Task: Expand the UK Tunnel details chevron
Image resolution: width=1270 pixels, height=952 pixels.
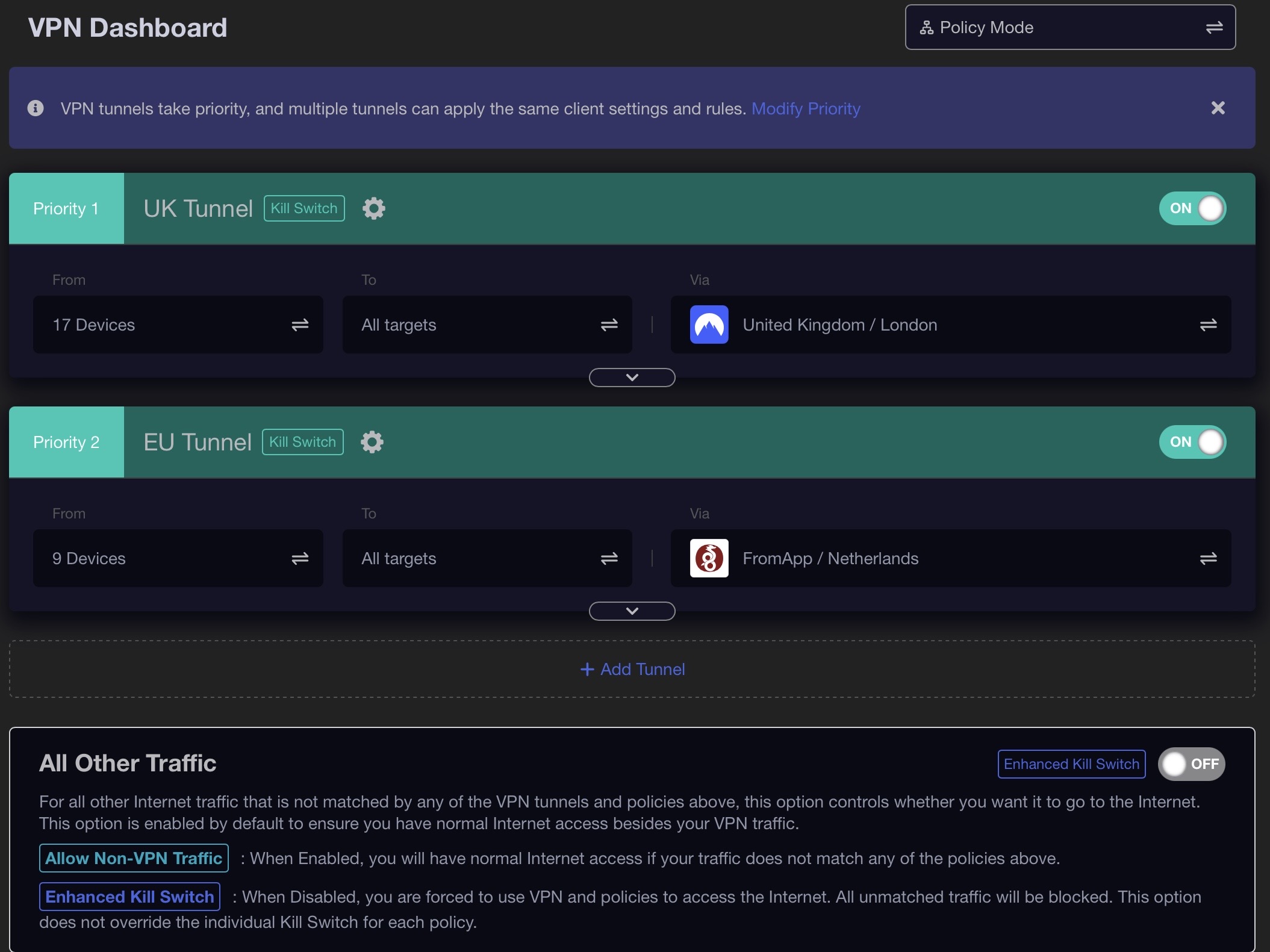Action: point(632,378)
